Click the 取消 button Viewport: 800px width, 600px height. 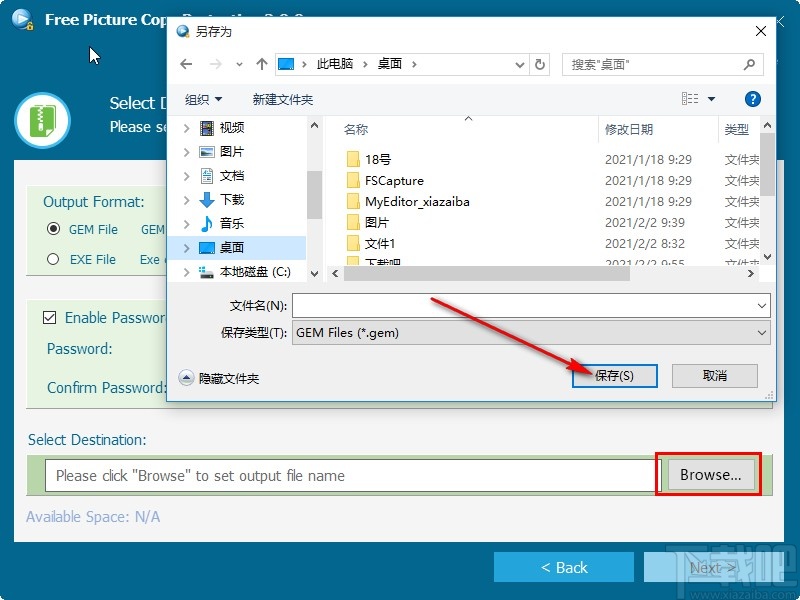714,376
